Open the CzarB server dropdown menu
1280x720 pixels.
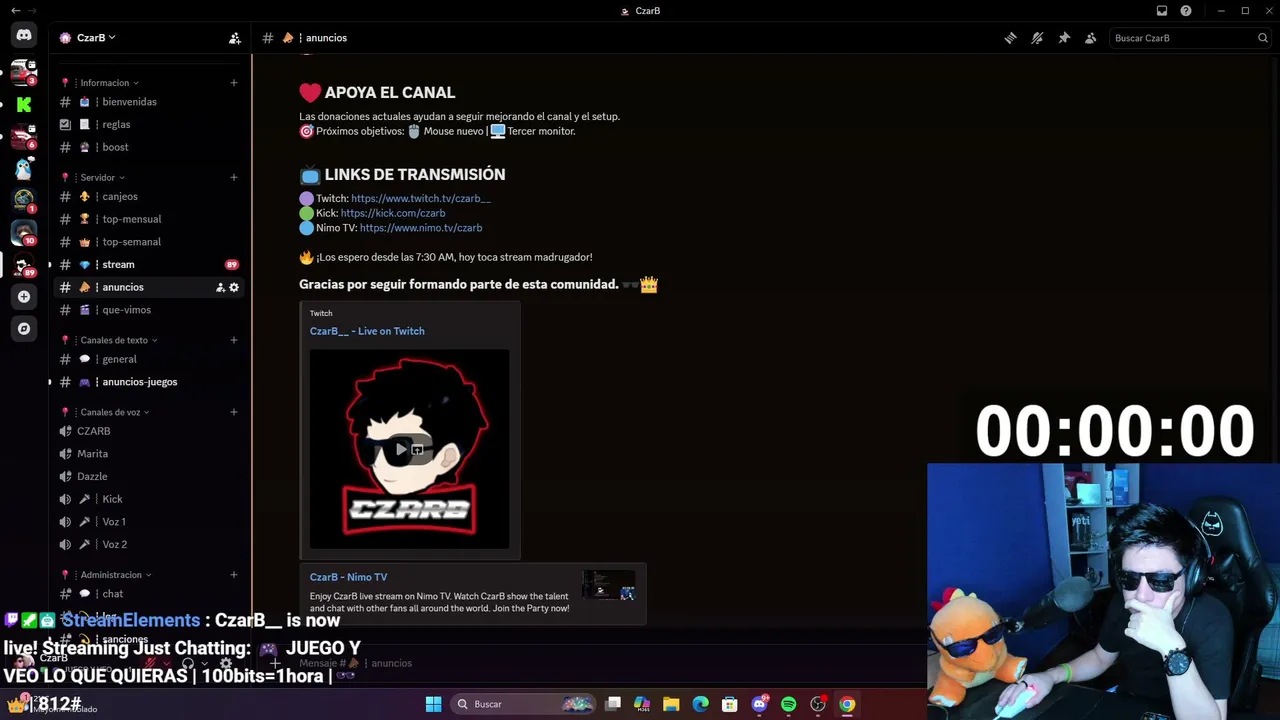tap(96, 38)
